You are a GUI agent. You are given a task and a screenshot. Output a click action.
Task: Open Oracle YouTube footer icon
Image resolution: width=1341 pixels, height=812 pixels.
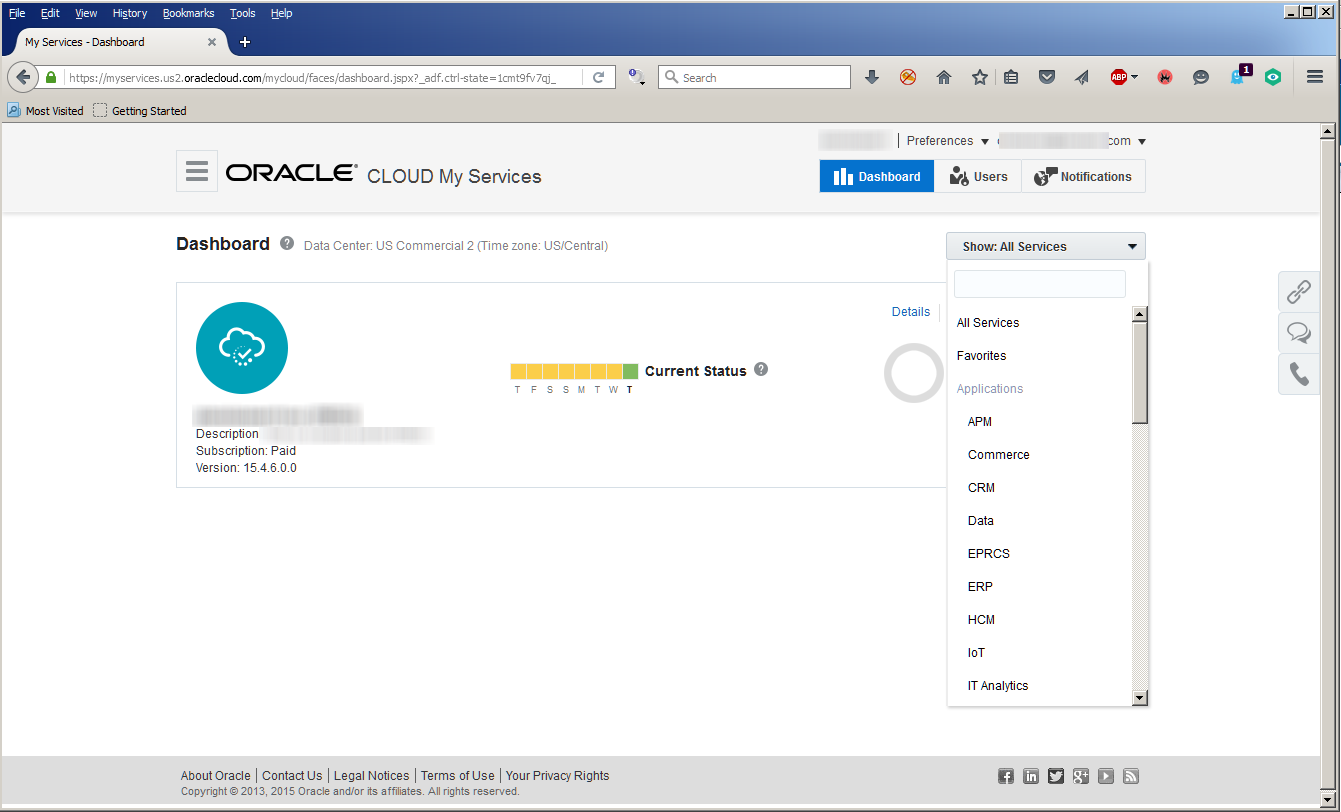(1106, 776)
